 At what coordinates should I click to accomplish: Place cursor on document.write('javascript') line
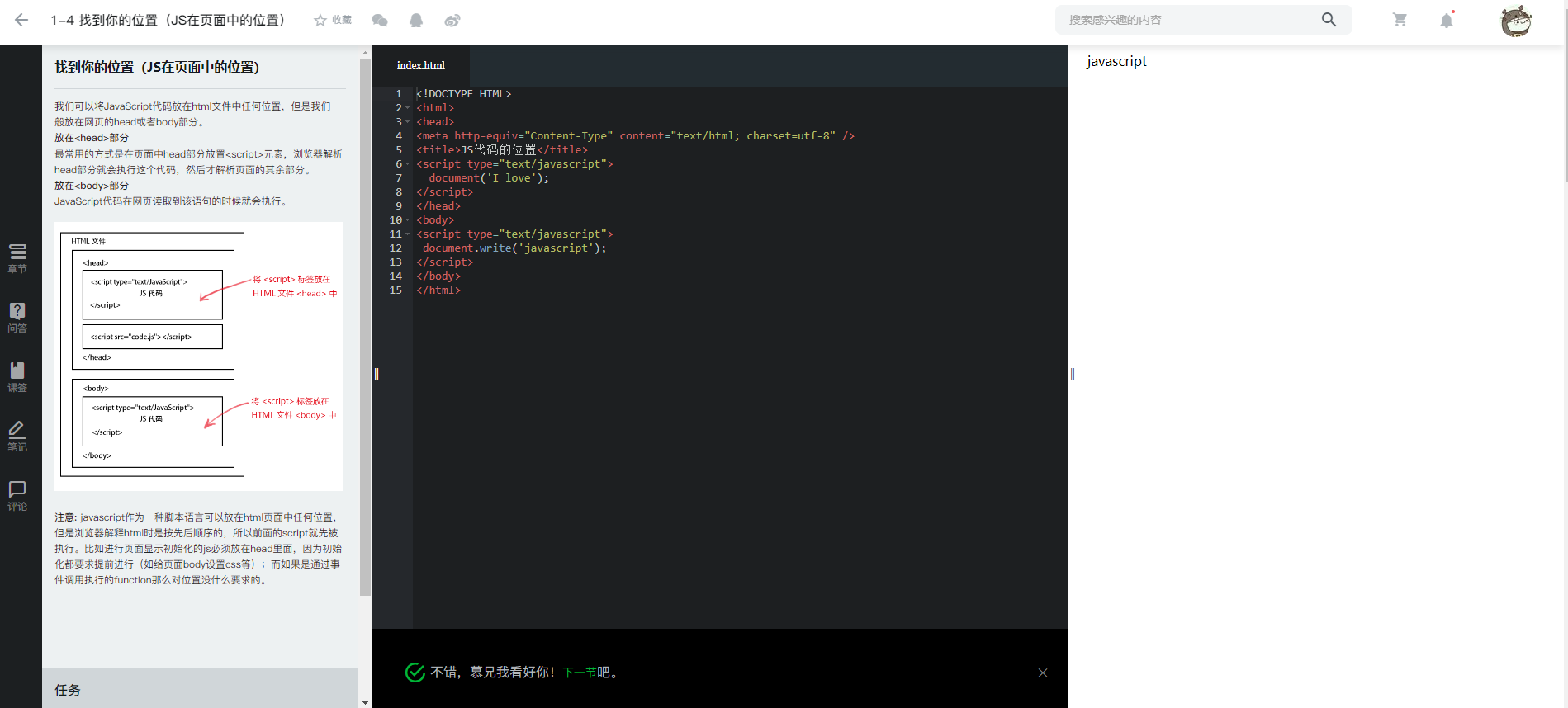pyautogui.click(x=514, y=248)
